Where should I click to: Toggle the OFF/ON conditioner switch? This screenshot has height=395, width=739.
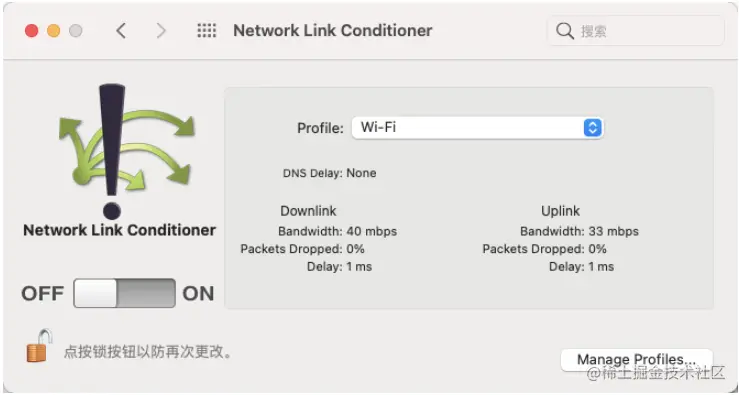(x=124, y=293)
